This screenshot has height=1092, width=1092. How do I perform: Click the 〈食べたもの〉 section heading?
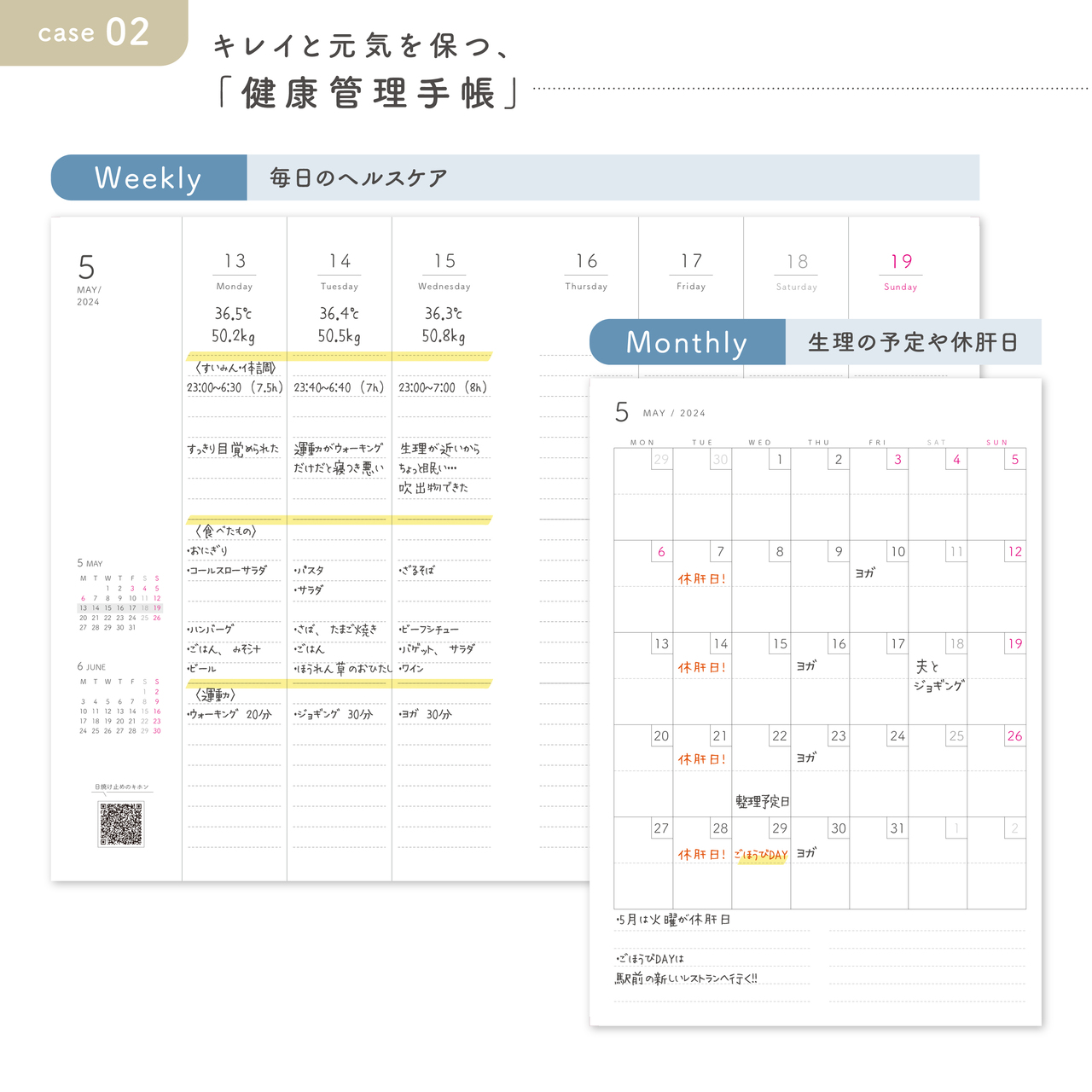tap(225, 531)
